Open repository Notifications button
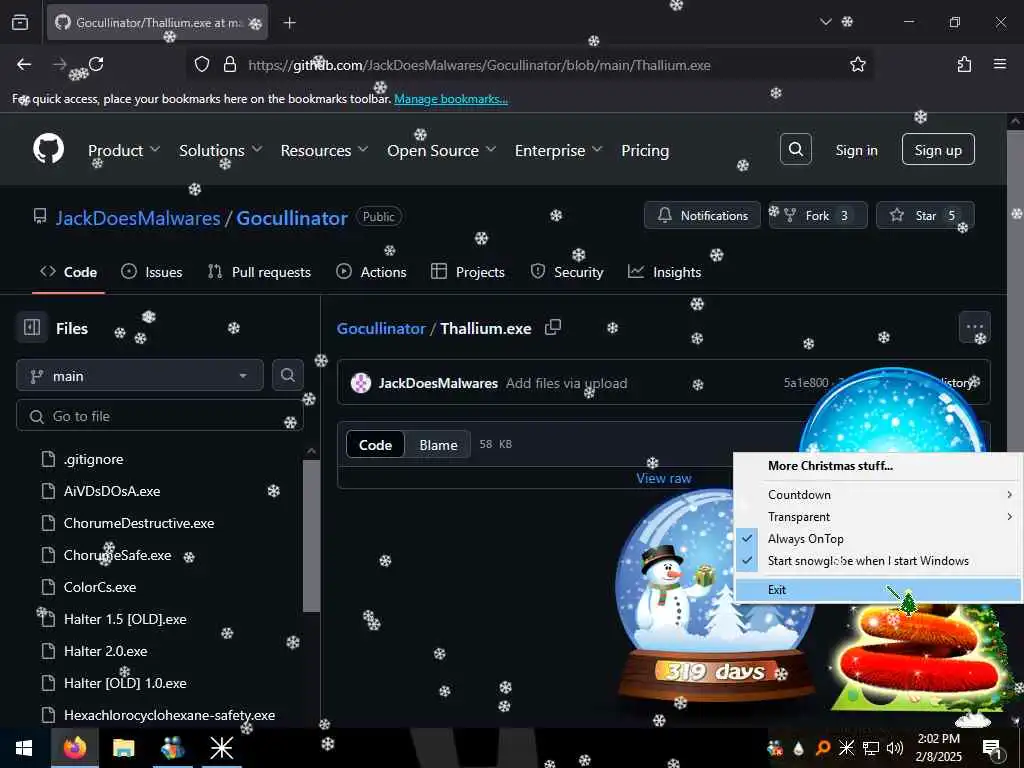 [x=702, y=216]
